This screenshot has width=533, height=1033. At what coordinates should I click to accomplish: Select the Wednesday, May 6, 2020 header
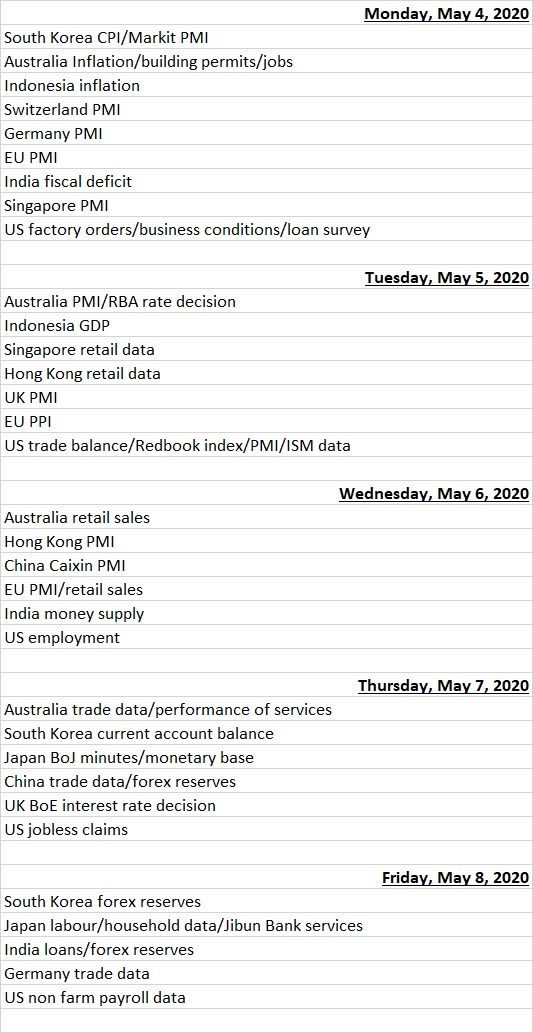[266, 493]
